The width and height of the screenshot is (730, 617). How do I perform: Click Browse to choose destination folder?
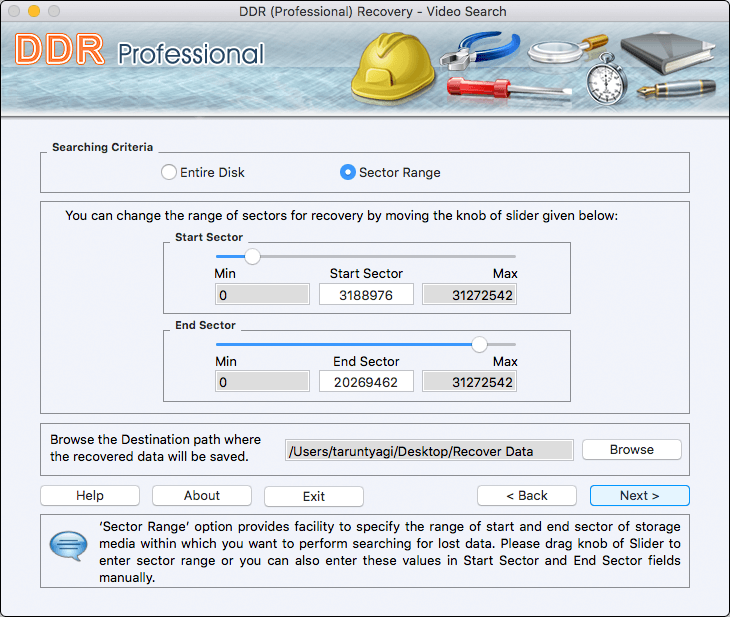coord(632,450)
